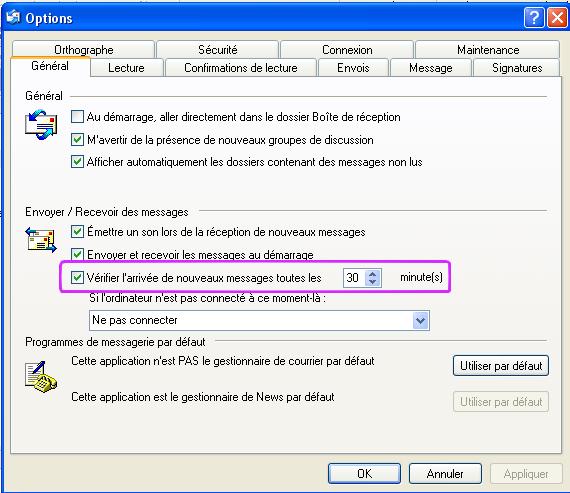Screen dimensions: 570x493
Task: Switch to the Lecture tab
Action: [126, 68]
